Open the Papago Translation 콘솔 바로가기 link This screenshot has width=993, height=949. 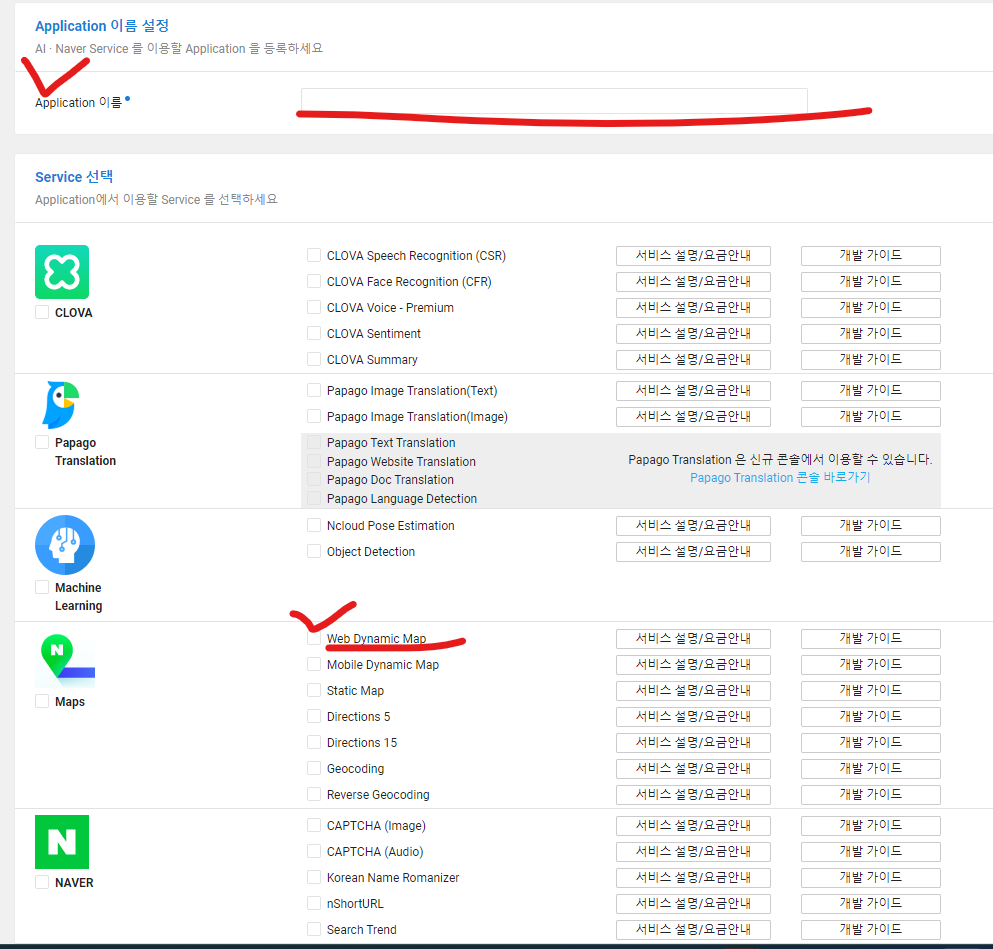pyautogui.click(x=780, y=477)
